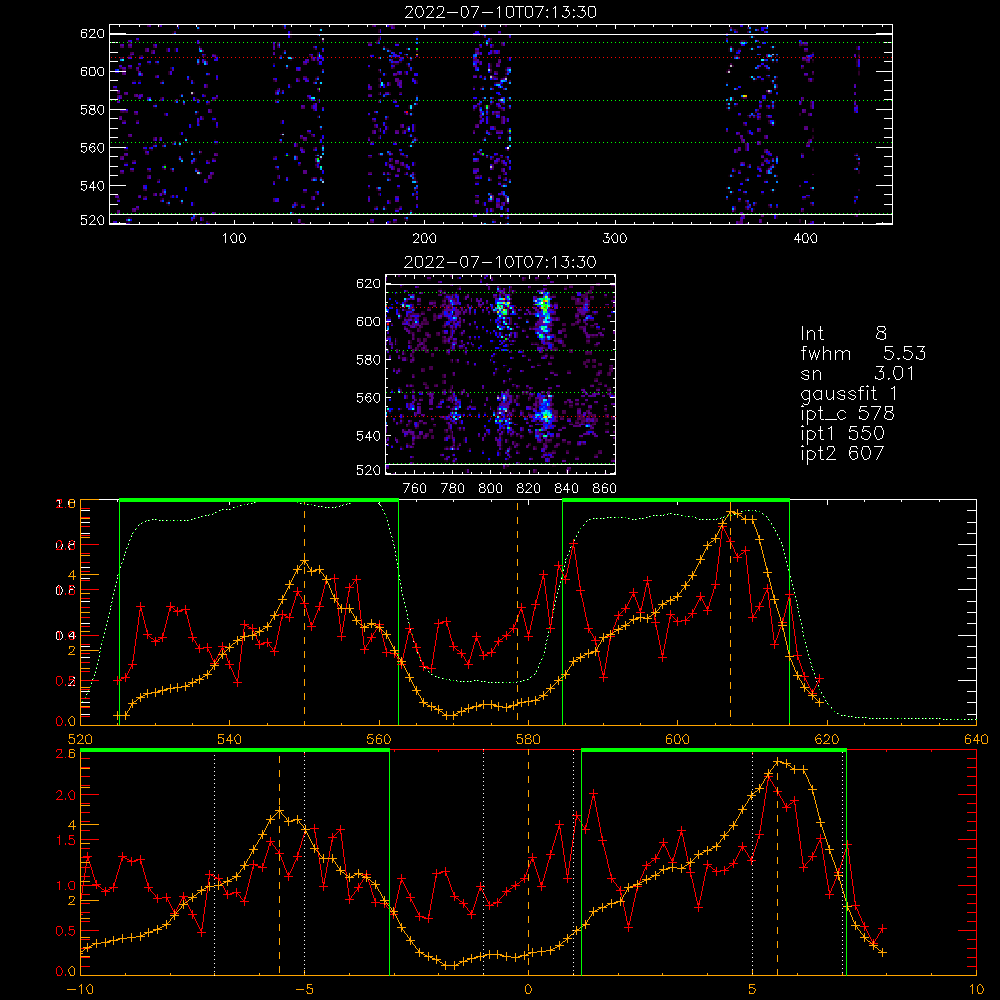Viewport: 1000px width, 1000px height.
Task: Click the wide spectral image at the top
Action: pos(501,124)
